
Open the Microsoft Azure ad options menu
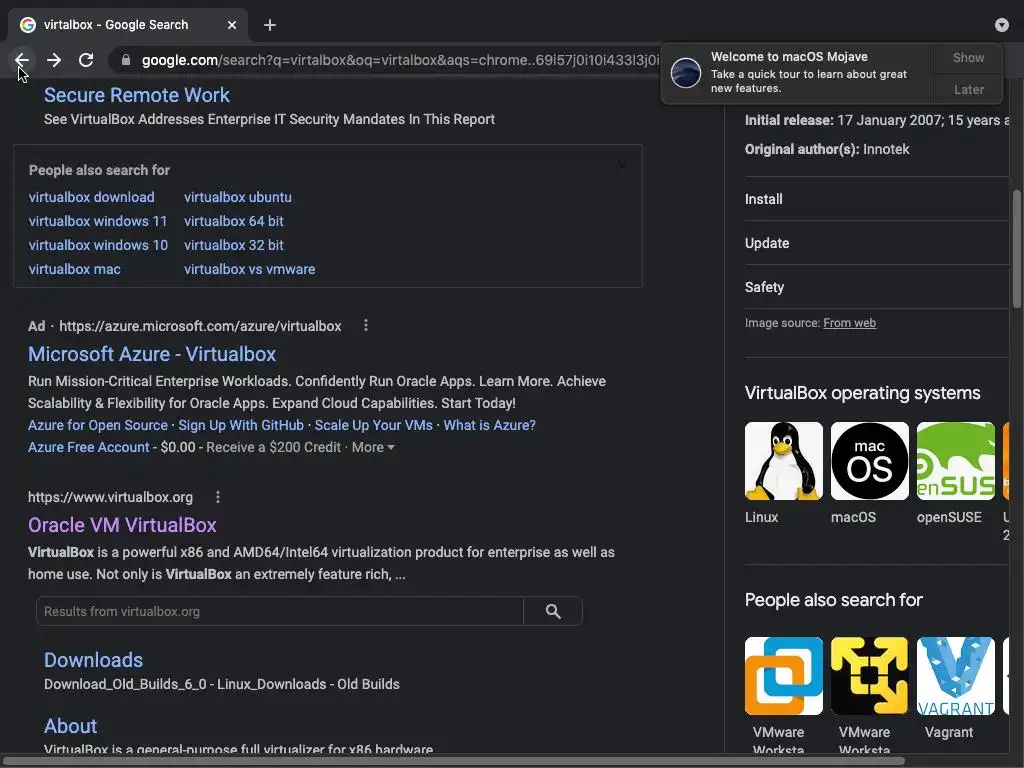pyautogui.click(x=366, y=325)
